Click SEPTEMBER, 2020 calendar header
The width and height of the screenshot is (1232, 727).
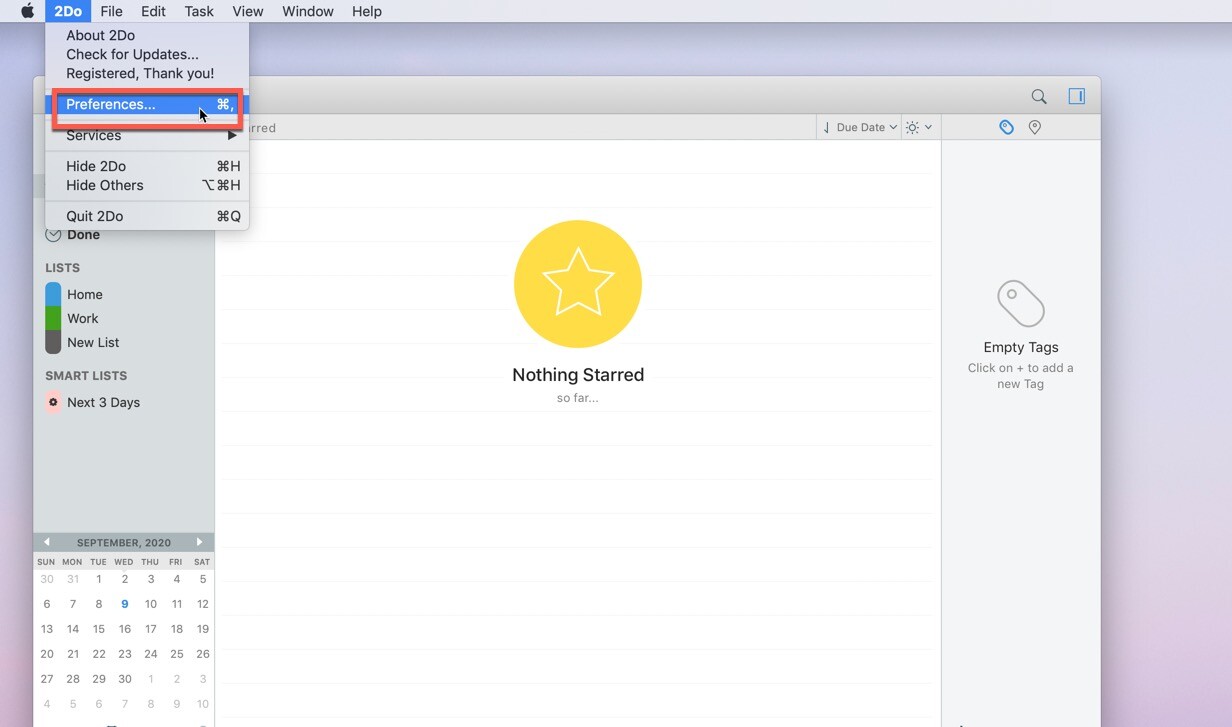tap(124, 543)
